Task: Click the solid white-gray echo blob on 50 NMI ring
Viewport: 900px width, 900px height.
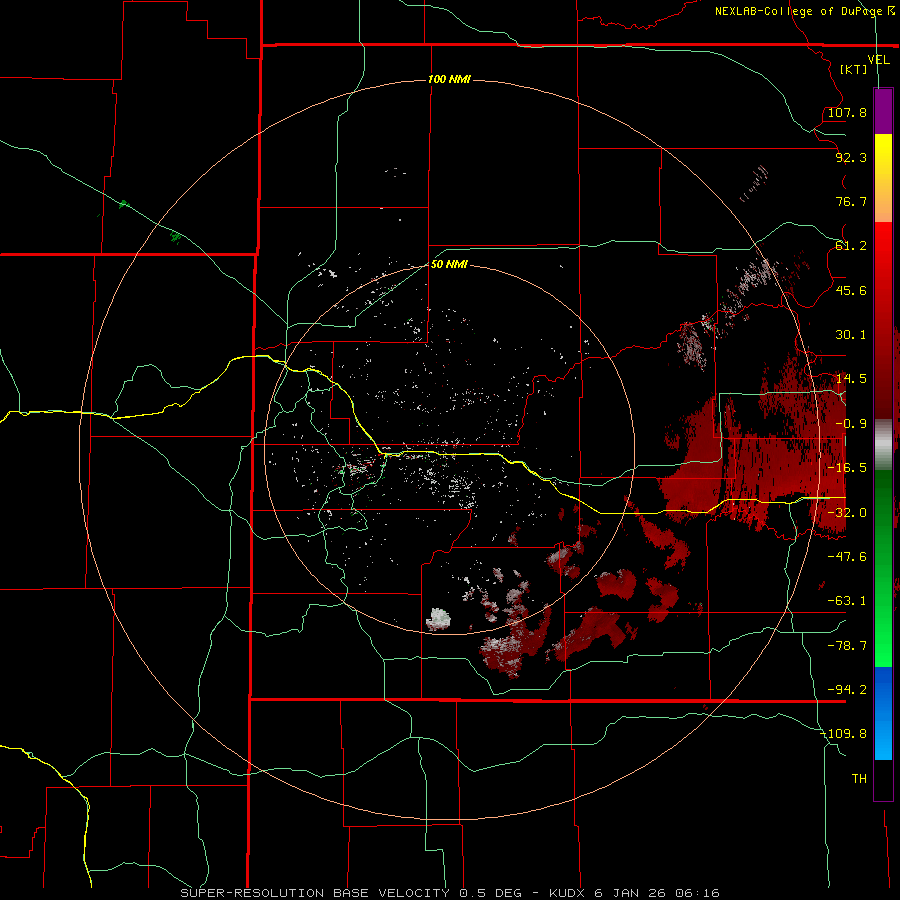Action: click(439, 619)
